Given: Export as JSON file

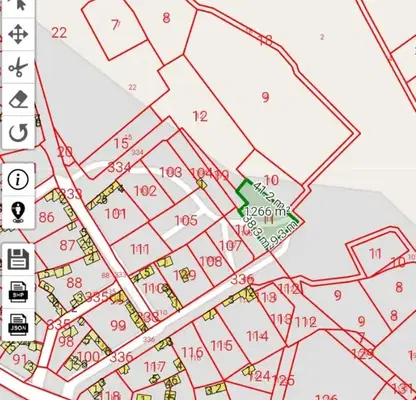Looking at the screenshot, I should [x=18, y=324].
